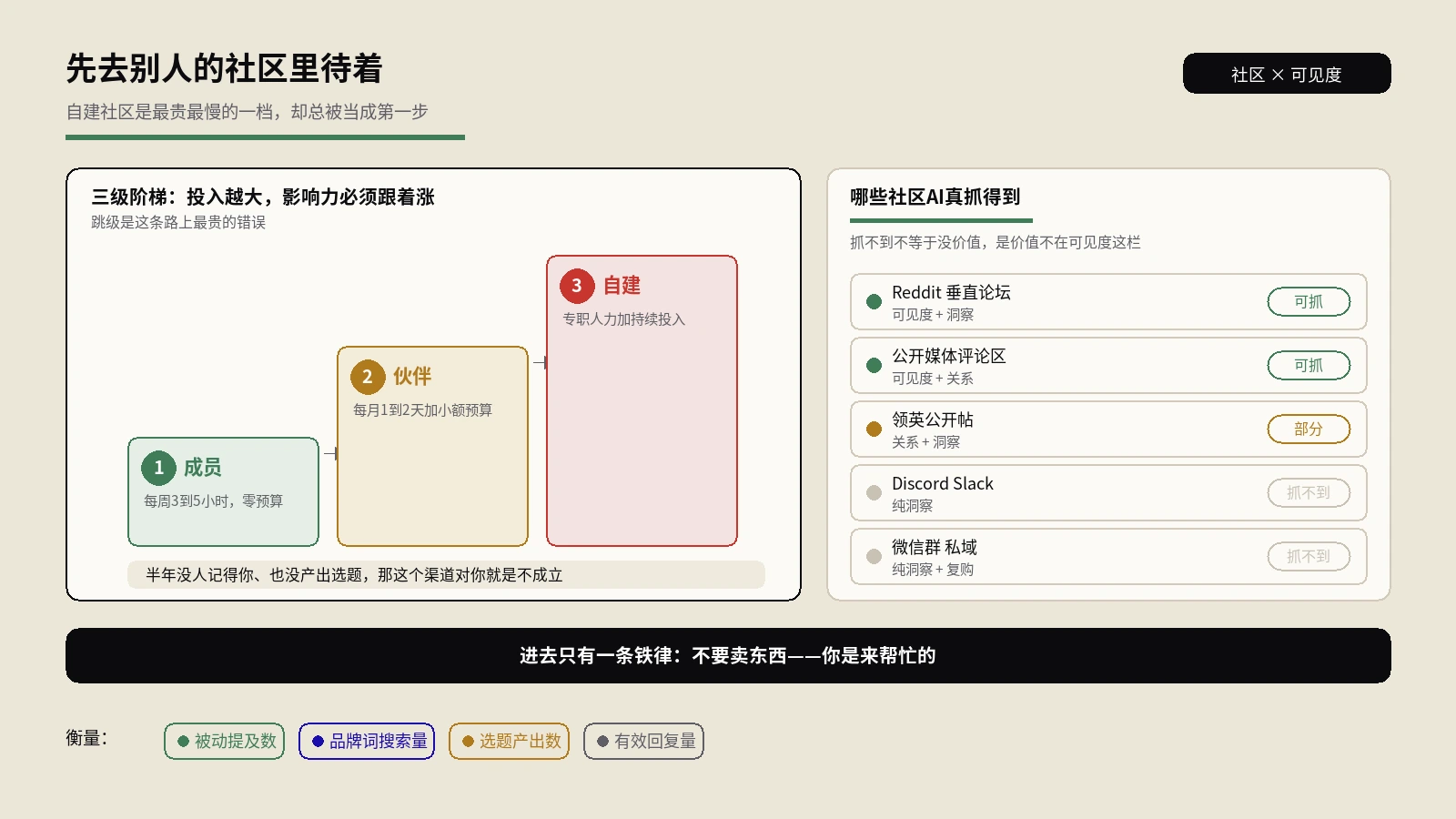Click the caption 跳级是这条路上最贵的错误

pos(178,223)
